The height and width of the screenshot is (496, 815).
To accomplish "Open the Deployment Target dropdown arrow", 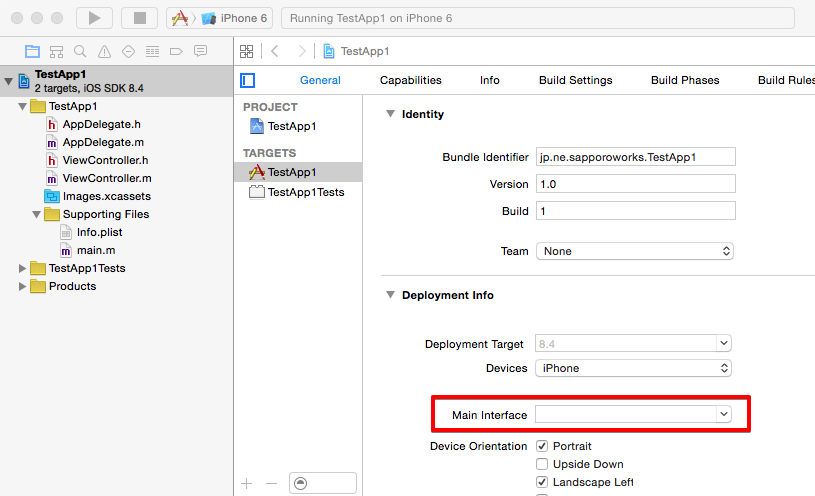I will tap(724, 344).
